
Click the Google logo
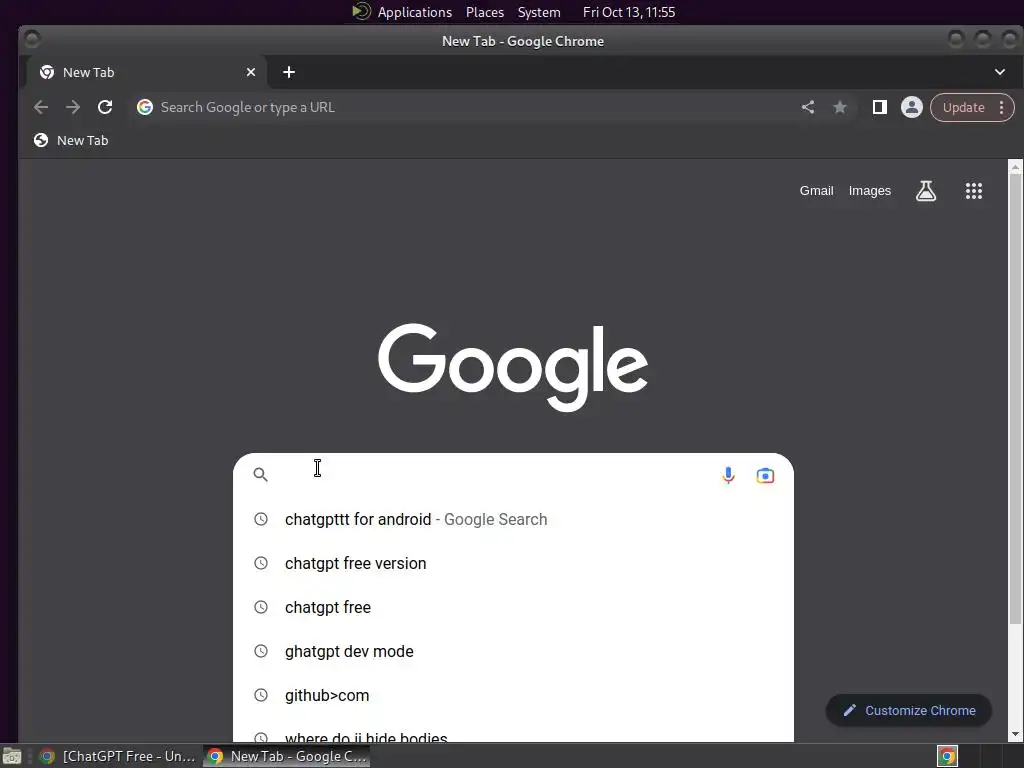[513, 367]
